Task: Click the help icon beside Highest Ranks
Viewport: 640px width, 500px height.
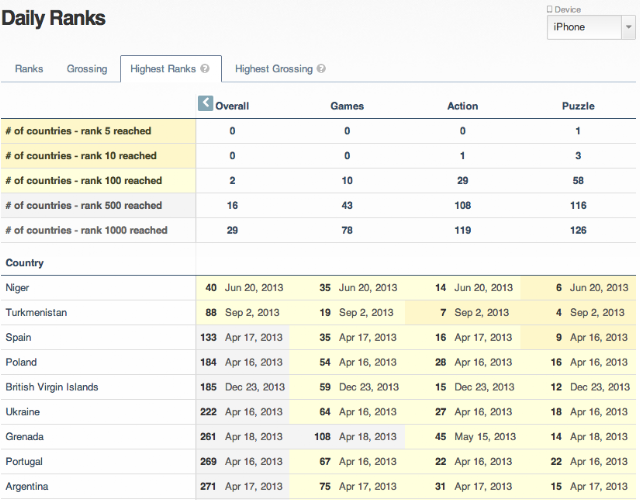Action: [205, 69]
